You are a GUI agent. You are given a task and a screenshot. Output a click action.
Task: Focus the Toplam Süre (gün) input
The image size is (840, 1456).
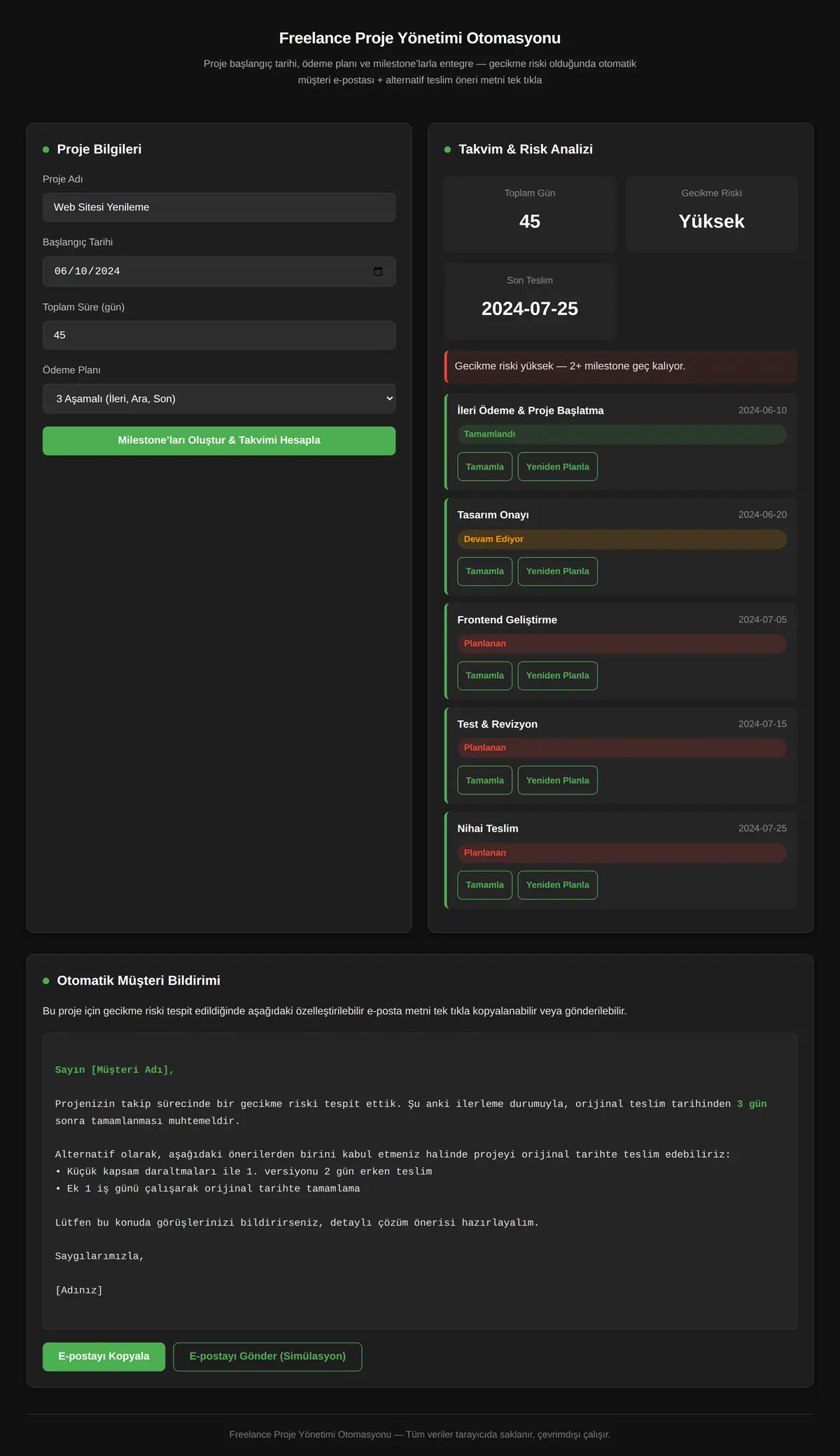pyautogui.click(x=219, y=335)
